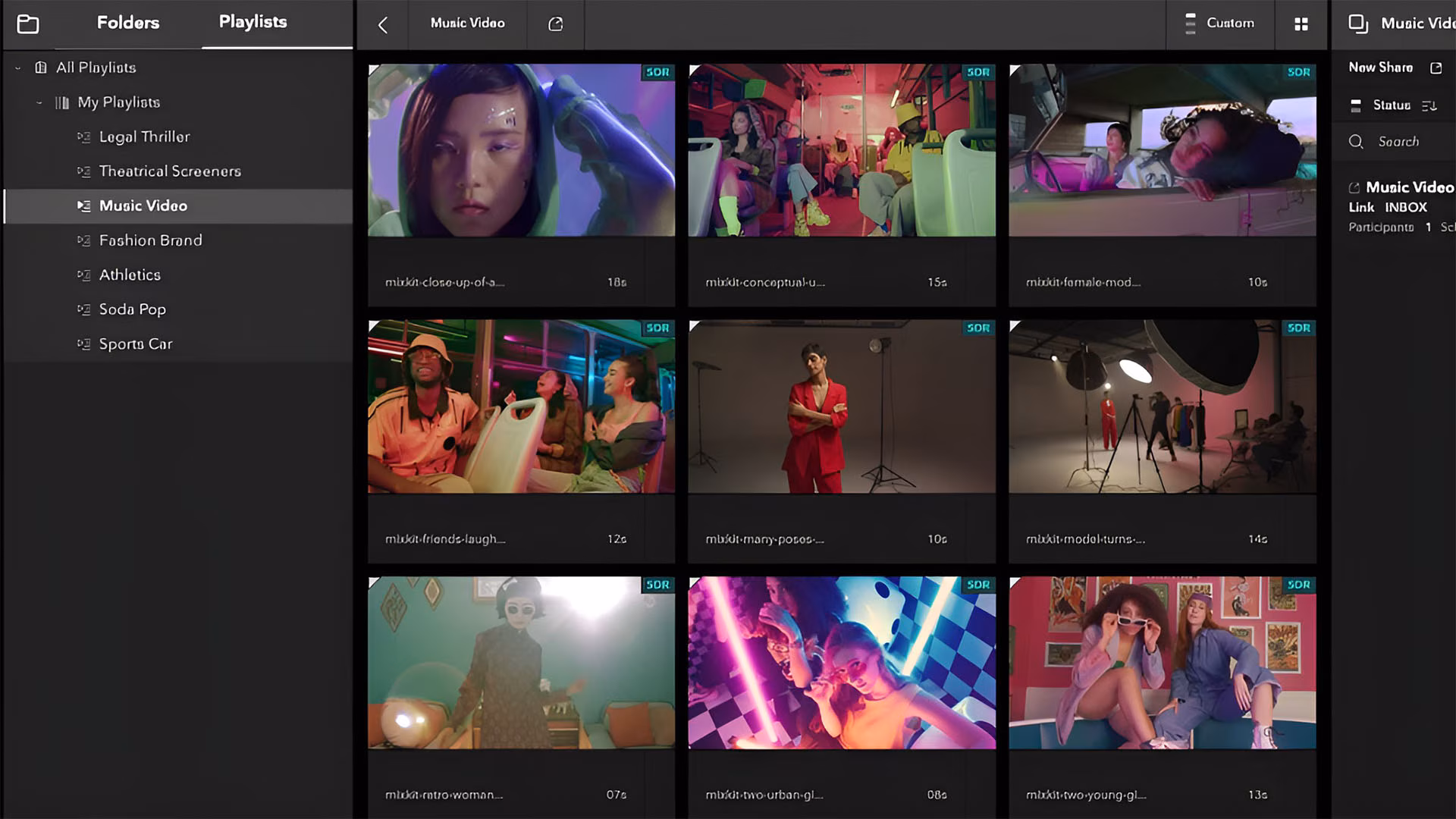Share playlist using header share icon
The height and width of the screenshot is (819, 1456).
556,24
